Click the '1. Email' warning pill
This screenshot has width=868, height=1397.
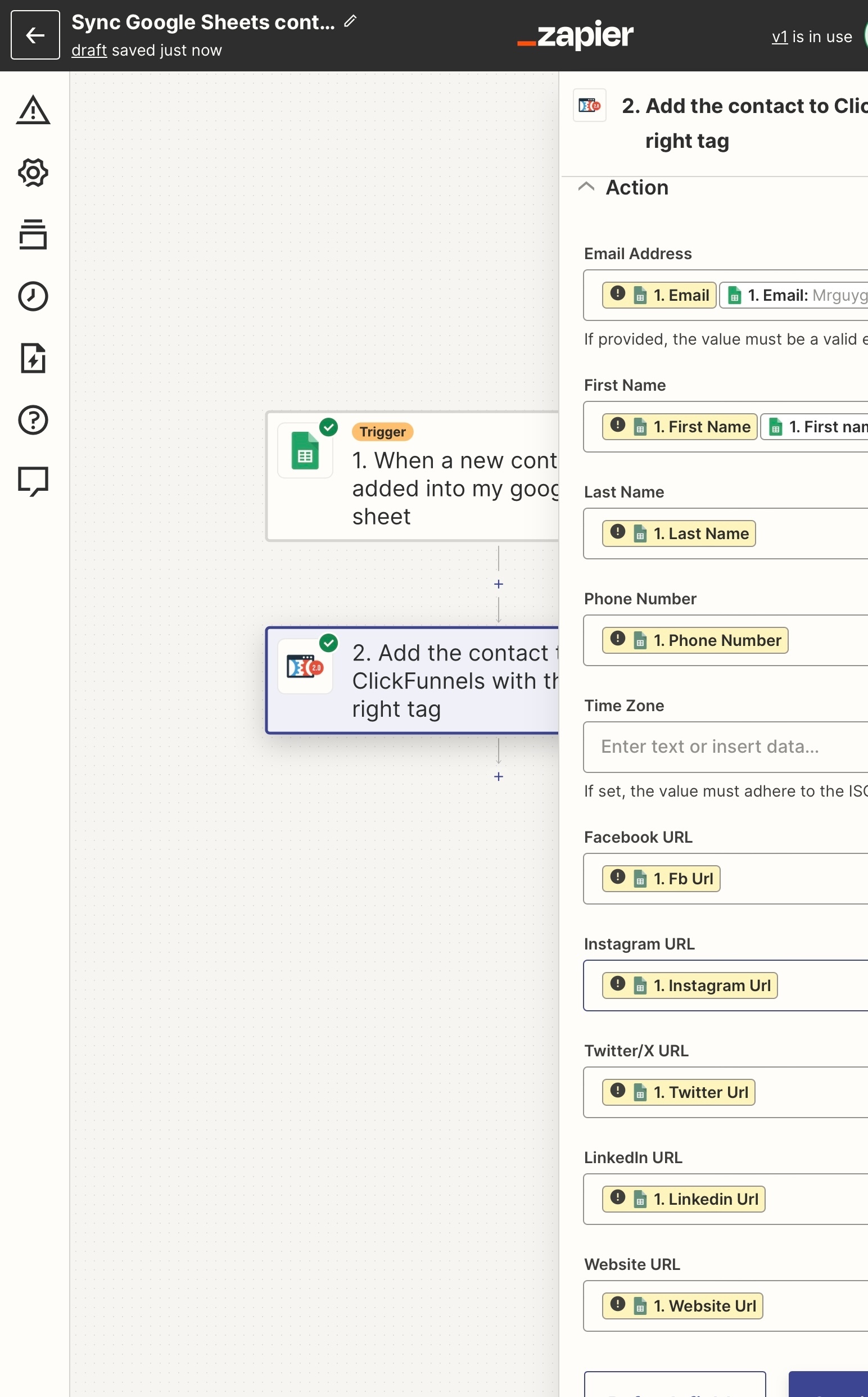[x=659, y=295]
